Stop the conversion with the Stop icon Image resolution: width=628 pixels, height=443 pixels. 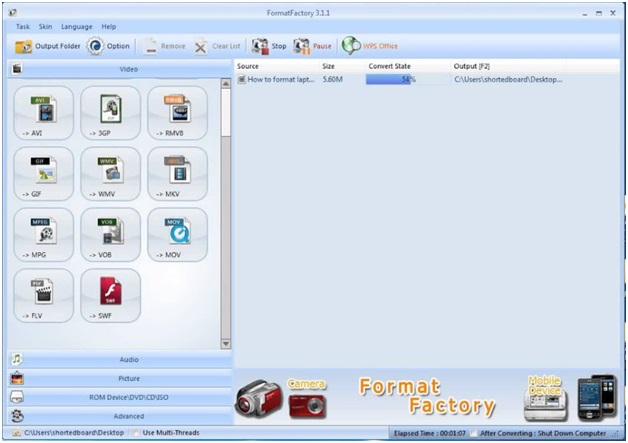(x=260, y=46)
